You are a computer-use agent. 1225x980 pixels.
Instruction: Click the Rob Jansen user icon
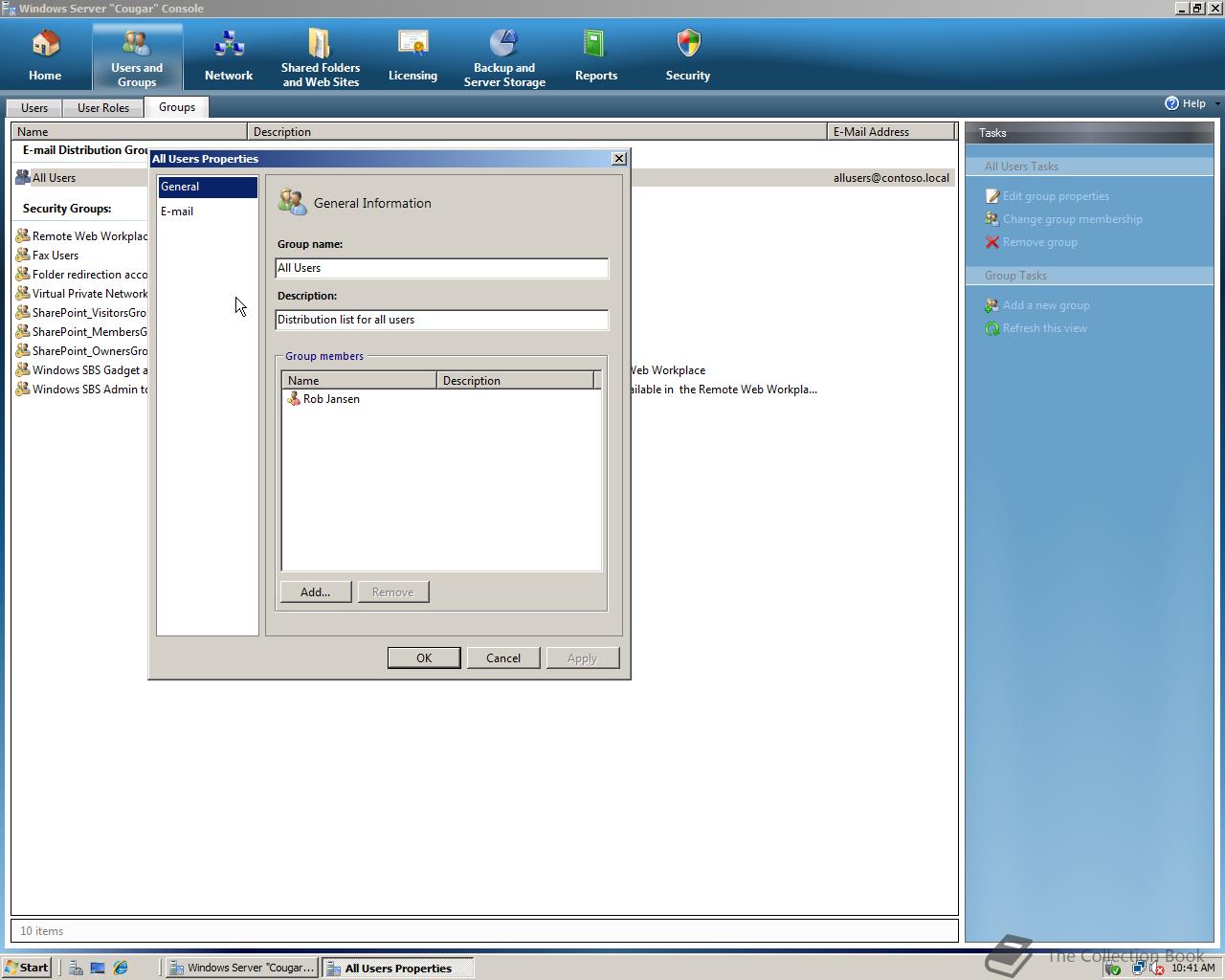point(294,399)
